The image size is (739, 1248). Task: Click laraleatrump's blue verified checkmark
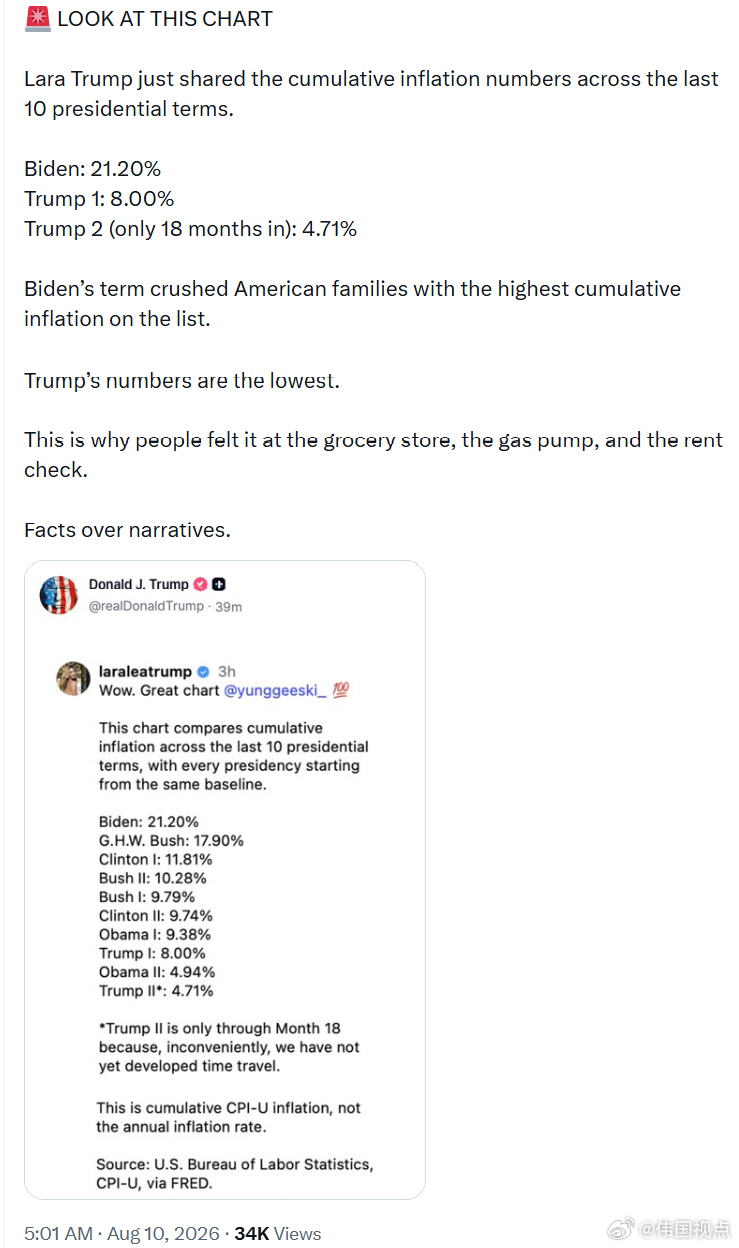[202, 672]
